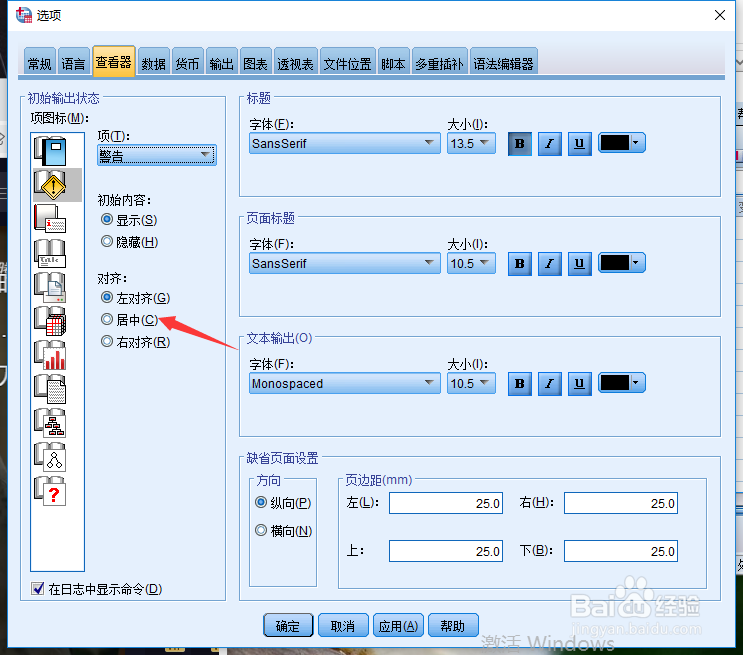Open the 脚本 tab
The width and height of the screenshot is (743, 655).
coord(393,63)
